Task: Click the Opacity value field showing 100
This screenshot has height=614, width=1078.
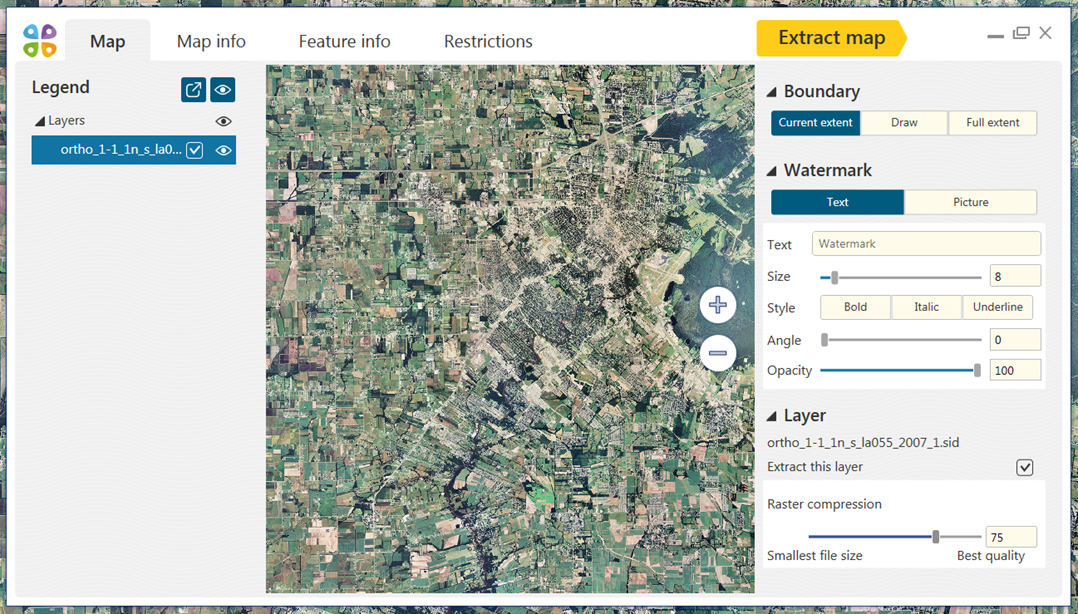Action: pyautogui.click(x=1015, y=370)
